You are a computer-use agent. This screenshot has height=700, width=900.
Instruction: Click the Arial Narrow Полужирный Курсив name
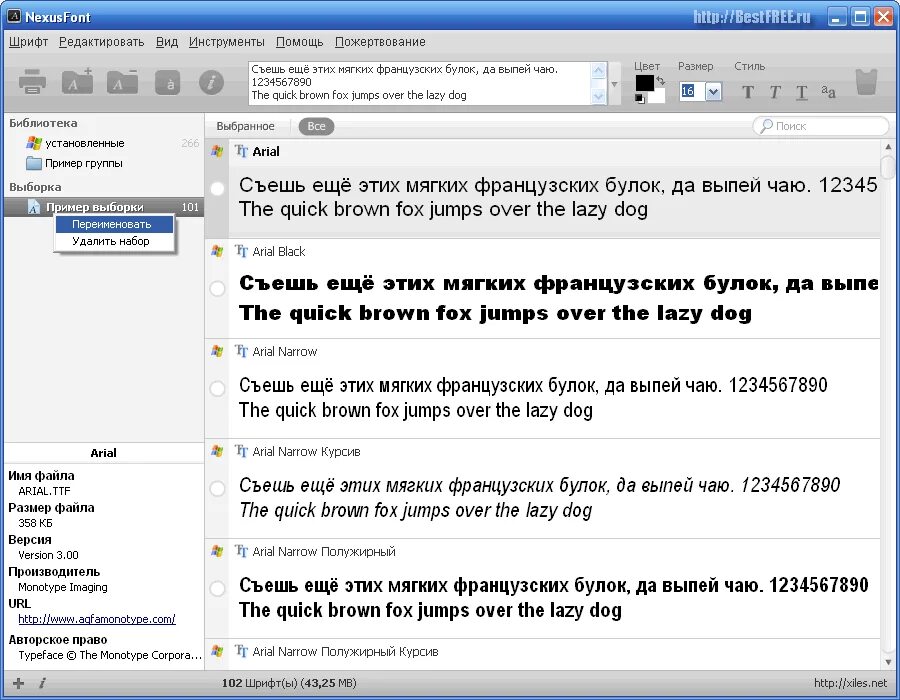[346, 652]
